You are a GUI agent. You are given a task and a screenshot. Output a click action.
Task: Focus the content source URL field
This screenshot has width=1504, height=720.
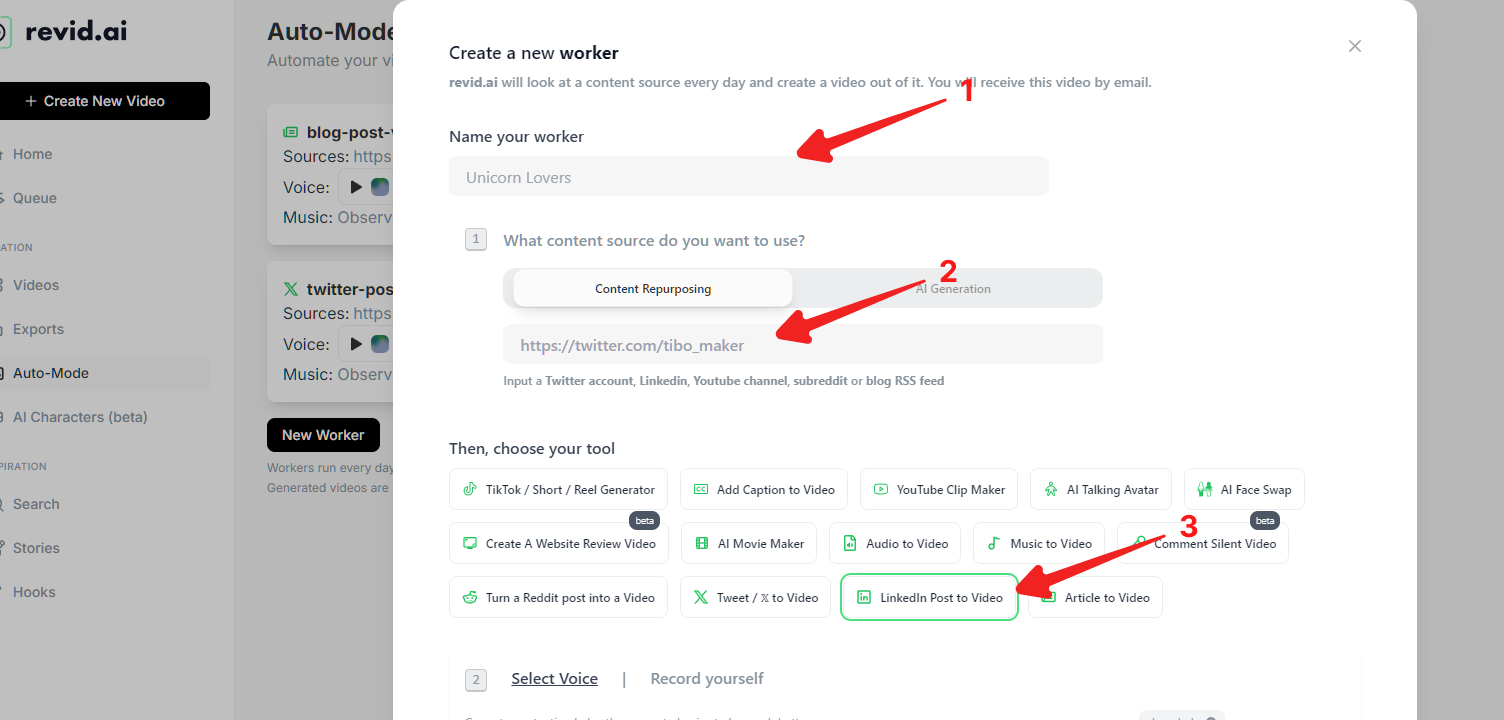pos(802,345)
